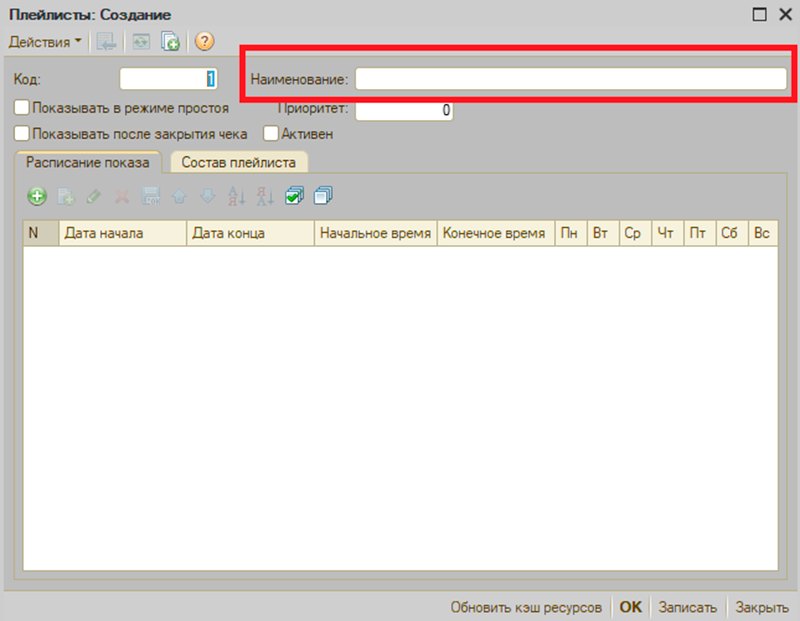The height and width of the screenshot is (621, 800).
Task: Click the check all flags icon
Action: 294,196
